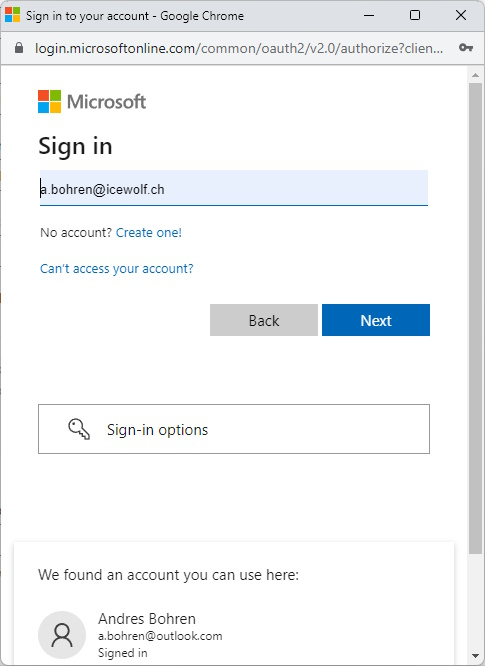This screenshot has height=666, width=485.
Task: Open the Sign-in options button
Action: 234,429
